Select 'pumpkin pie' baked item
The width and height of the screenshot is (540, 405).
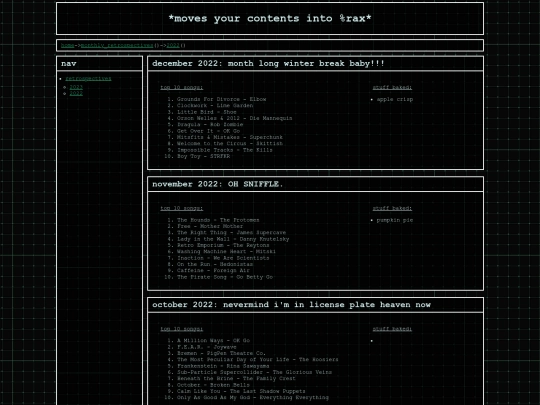point(395,220)
